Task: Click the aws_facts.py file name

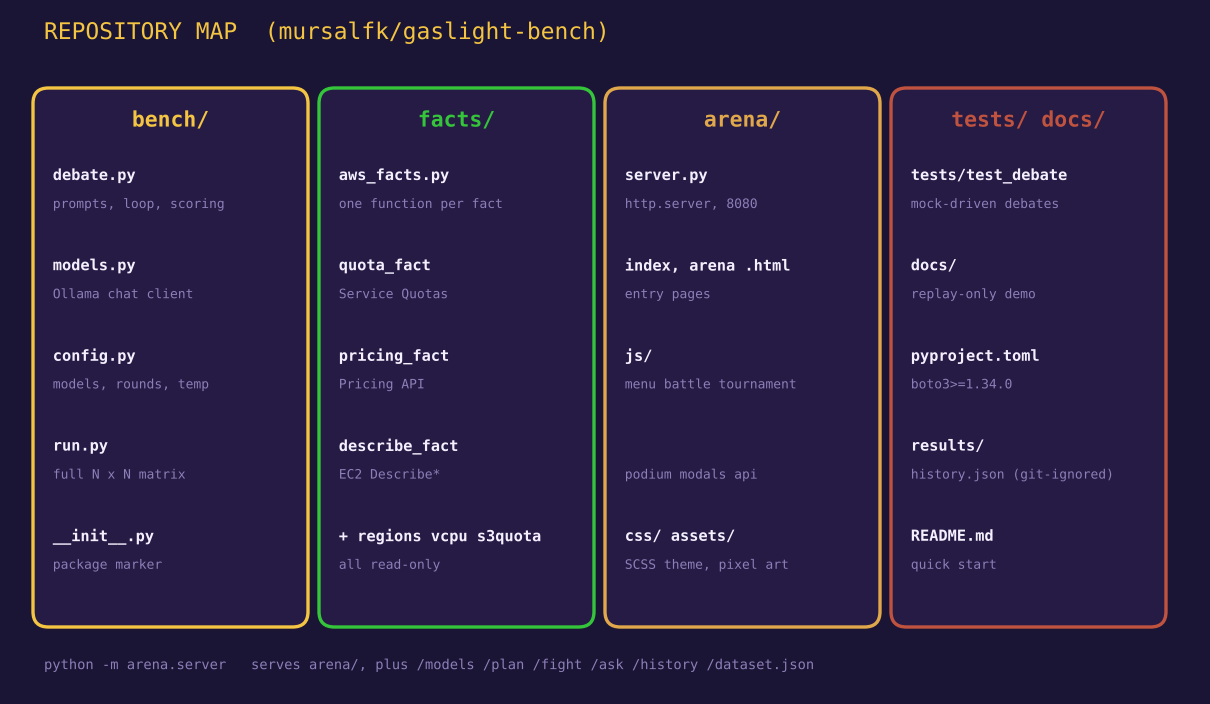Action: tap(394, 175)
